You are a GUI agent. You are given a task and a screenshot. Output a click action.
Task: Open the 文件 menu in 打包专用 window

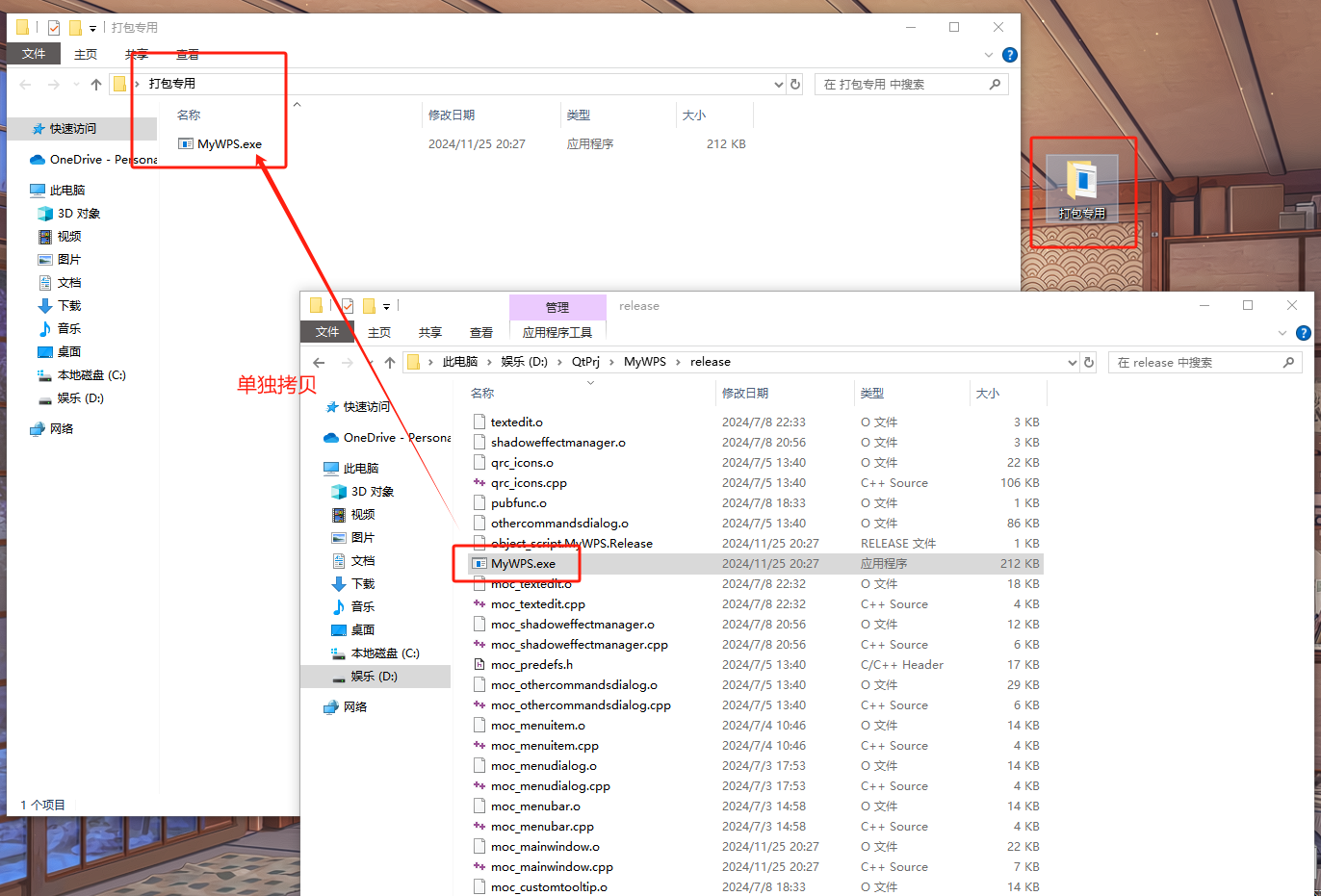tap(34, 54)
